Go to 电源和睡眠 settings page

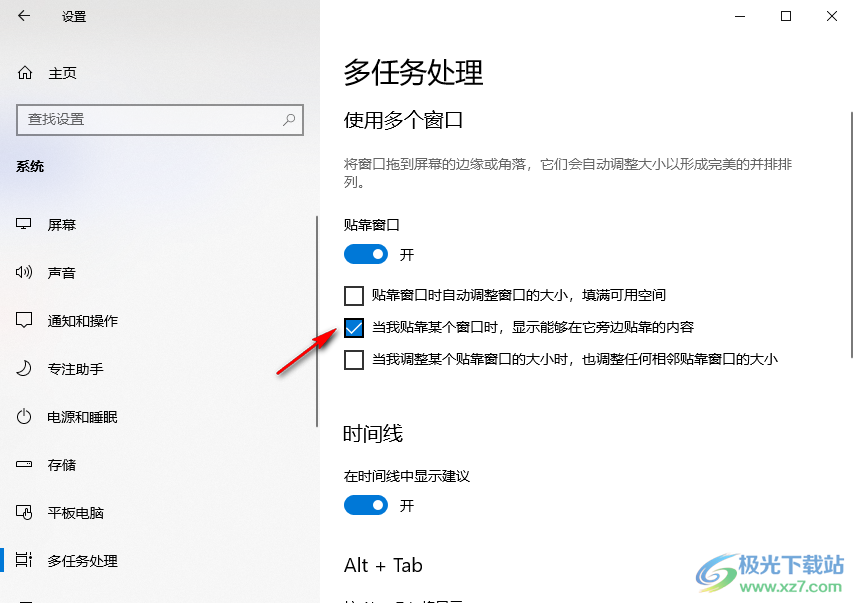click(x=82, y=417)
